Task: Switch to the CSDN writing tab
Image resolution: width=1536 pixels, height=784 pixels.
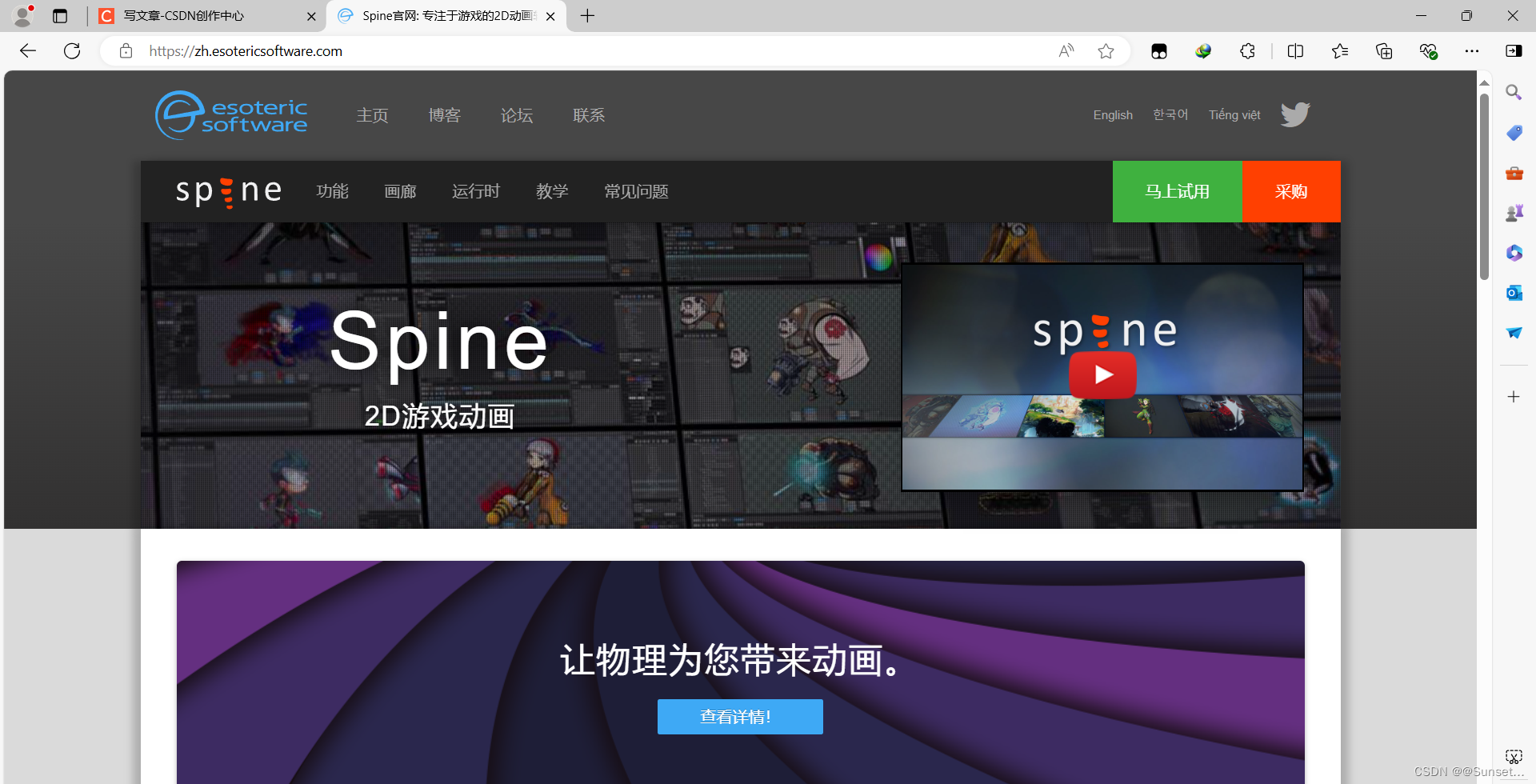Action: pyautogui.click(x=208, y=16)
